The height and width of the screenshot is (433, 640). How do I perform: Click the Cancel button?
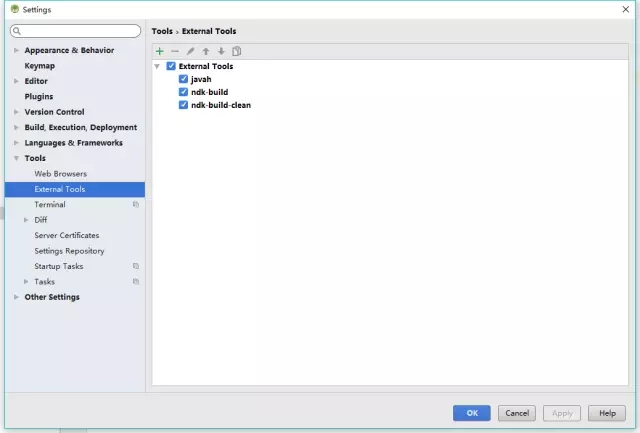(x=517, y=413)
